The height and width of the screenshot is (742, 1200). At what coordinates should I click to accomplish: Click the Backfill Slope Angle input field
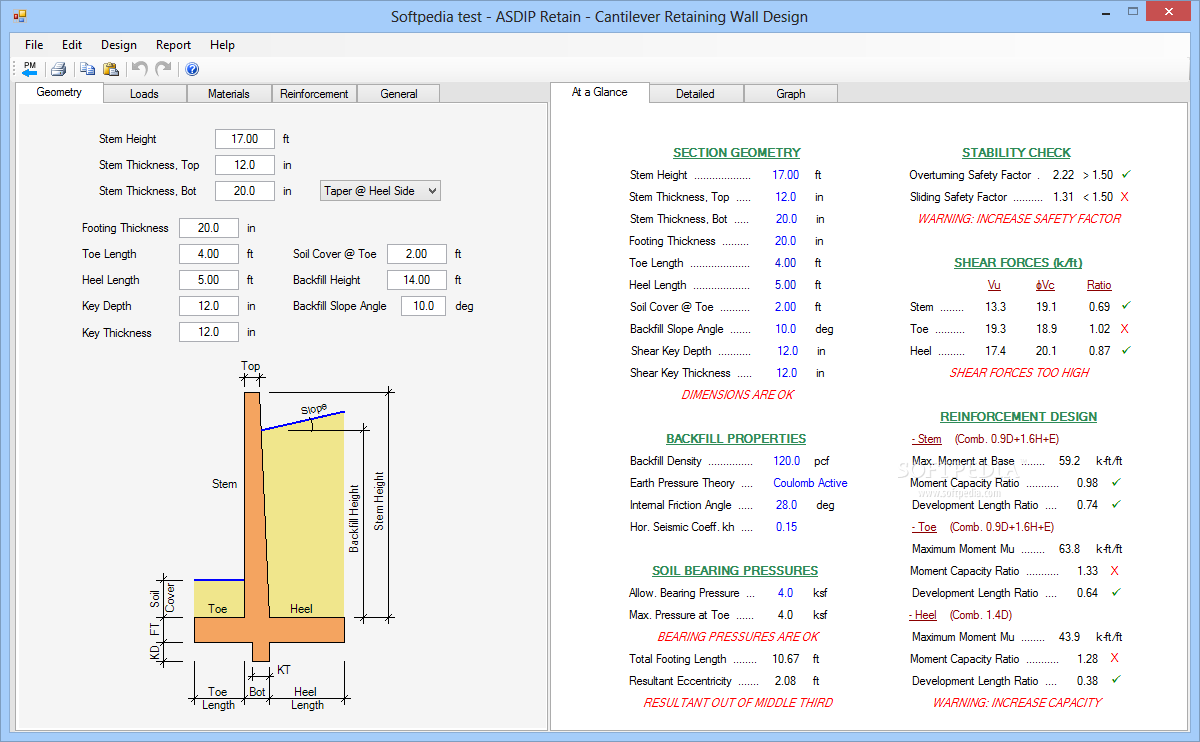coord(424,306)
